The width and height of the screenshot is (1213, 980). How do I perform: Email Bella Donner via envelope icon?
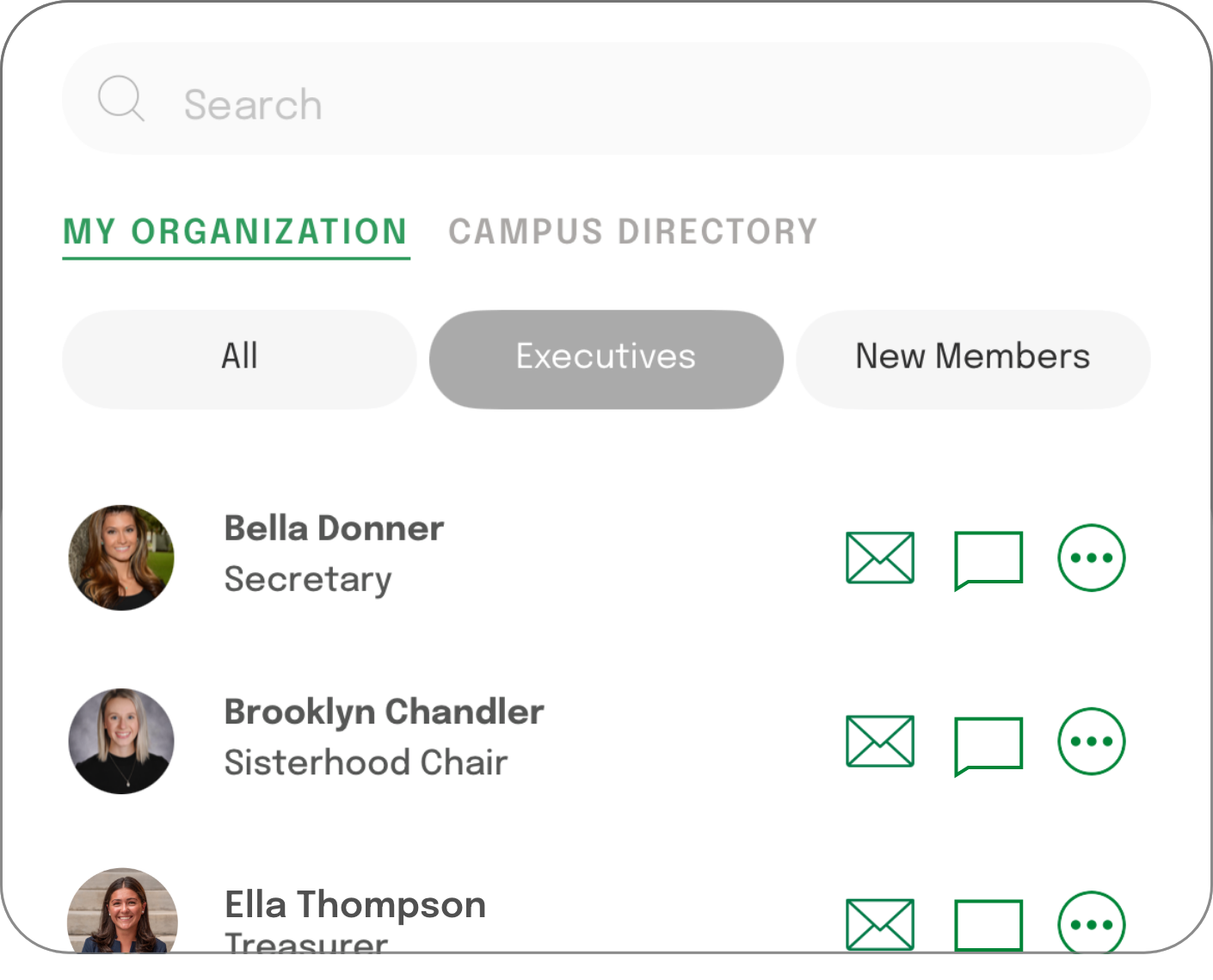879,558
